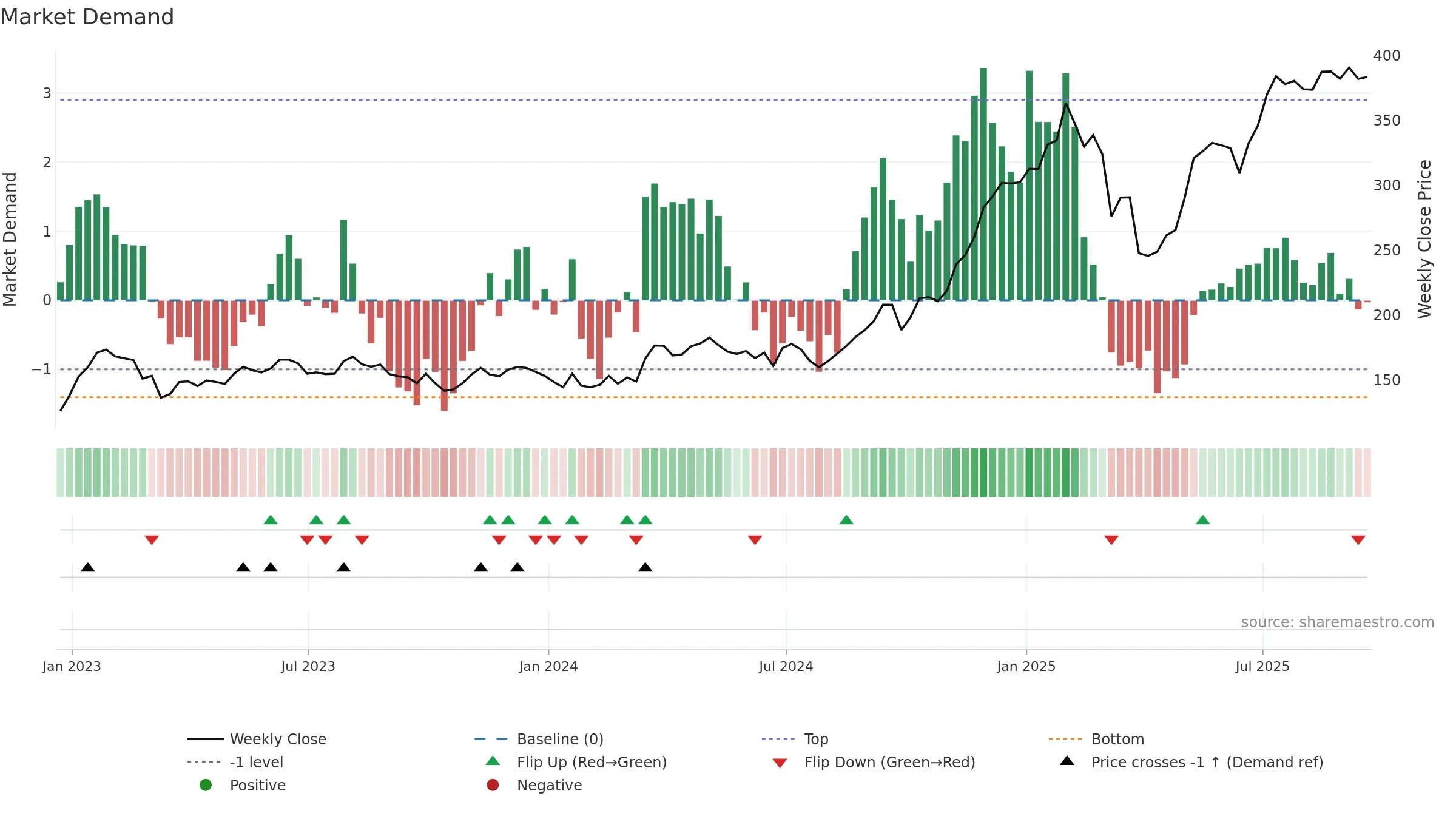1456x819 pixels.
Task: Click the 400 price axis label
Action: pyautogui.click(x=1387, y=56)
